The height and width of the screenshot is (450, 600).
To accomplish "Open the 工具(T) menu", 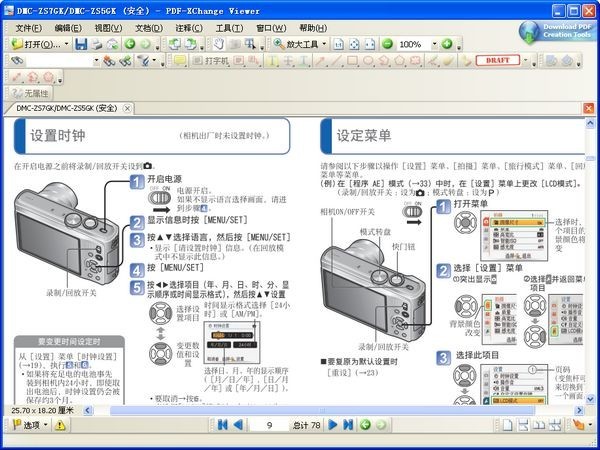I will tap(230, 28).
